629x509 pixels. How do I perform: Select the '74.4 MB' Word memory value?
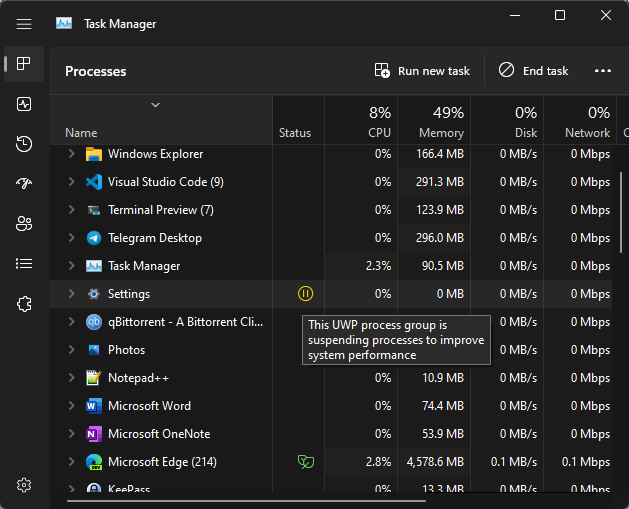[x=443, y=406]
